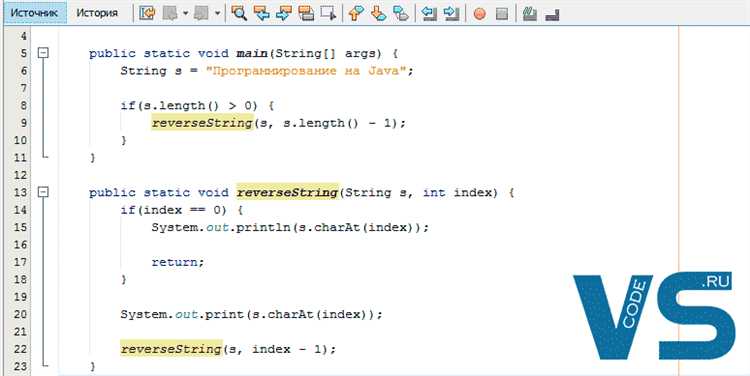750x376 pixels.
Task: Open the Back navigation dropdown arrow
Action: 186,13
